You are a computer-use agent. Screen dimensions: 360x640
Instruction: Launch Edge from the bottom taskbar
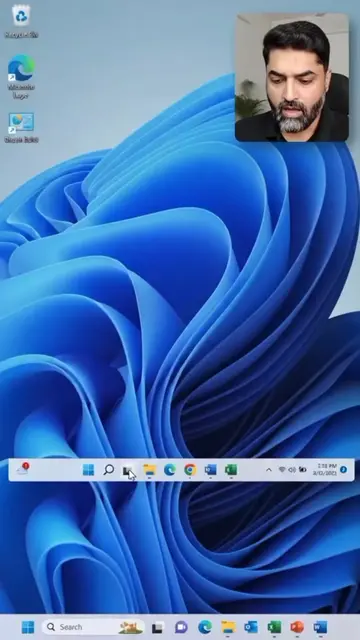tap(205, 627)
